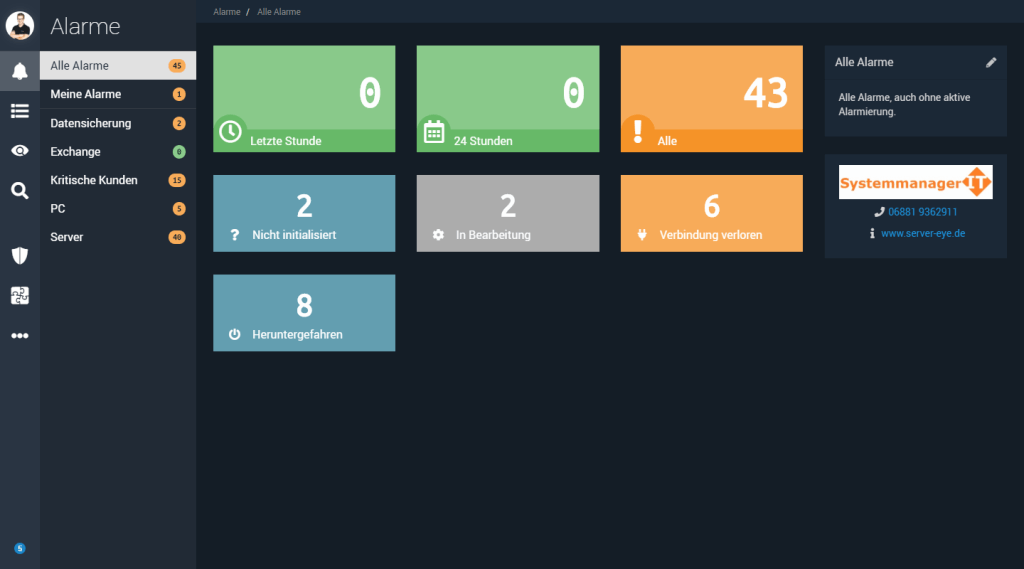Open Kritische Kunden alarm category
This screenshot has height=569, width=1024.
(x=94, y=180)
